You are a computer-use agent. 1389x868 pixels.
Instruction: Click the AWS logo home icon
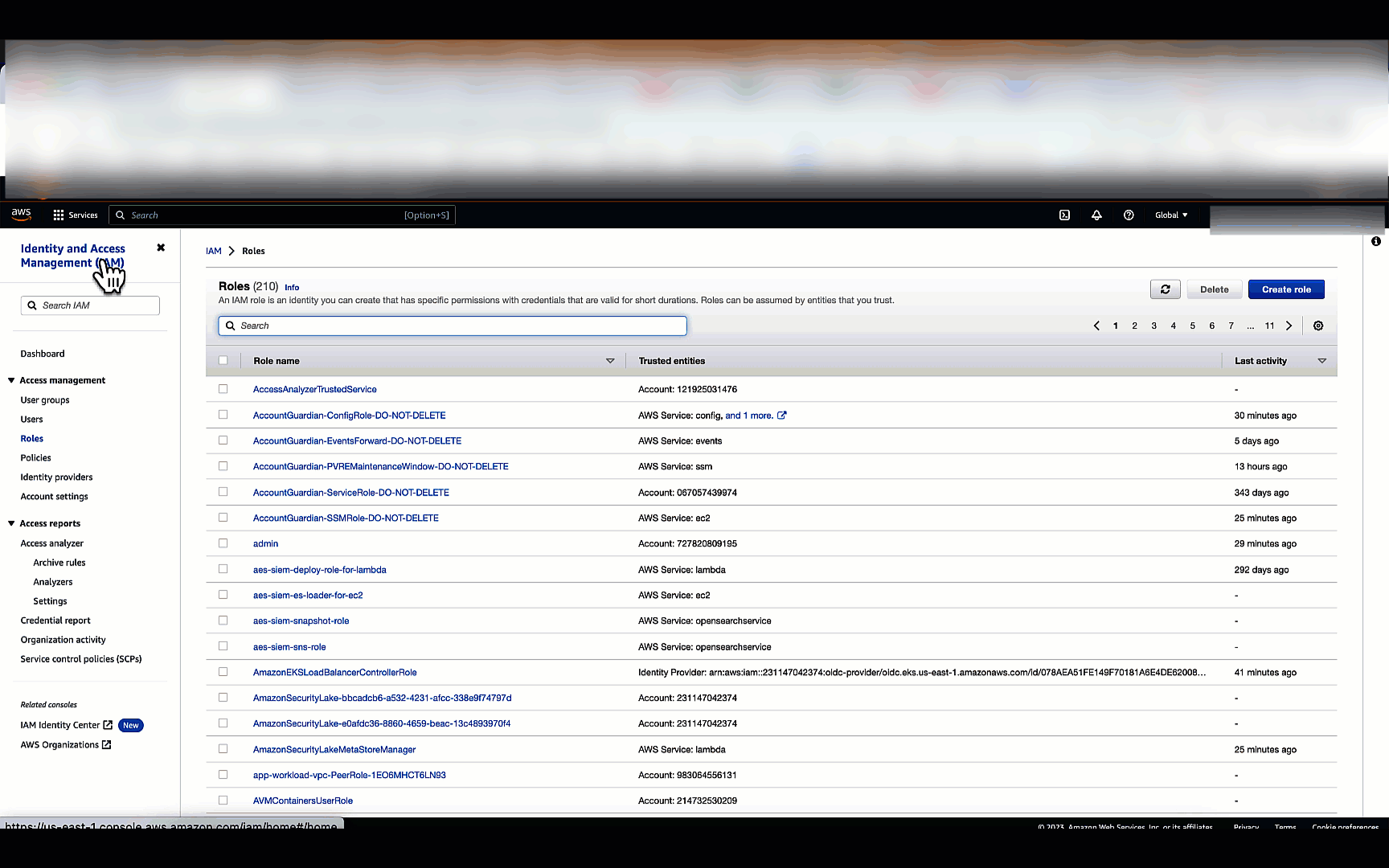[21, 215]
